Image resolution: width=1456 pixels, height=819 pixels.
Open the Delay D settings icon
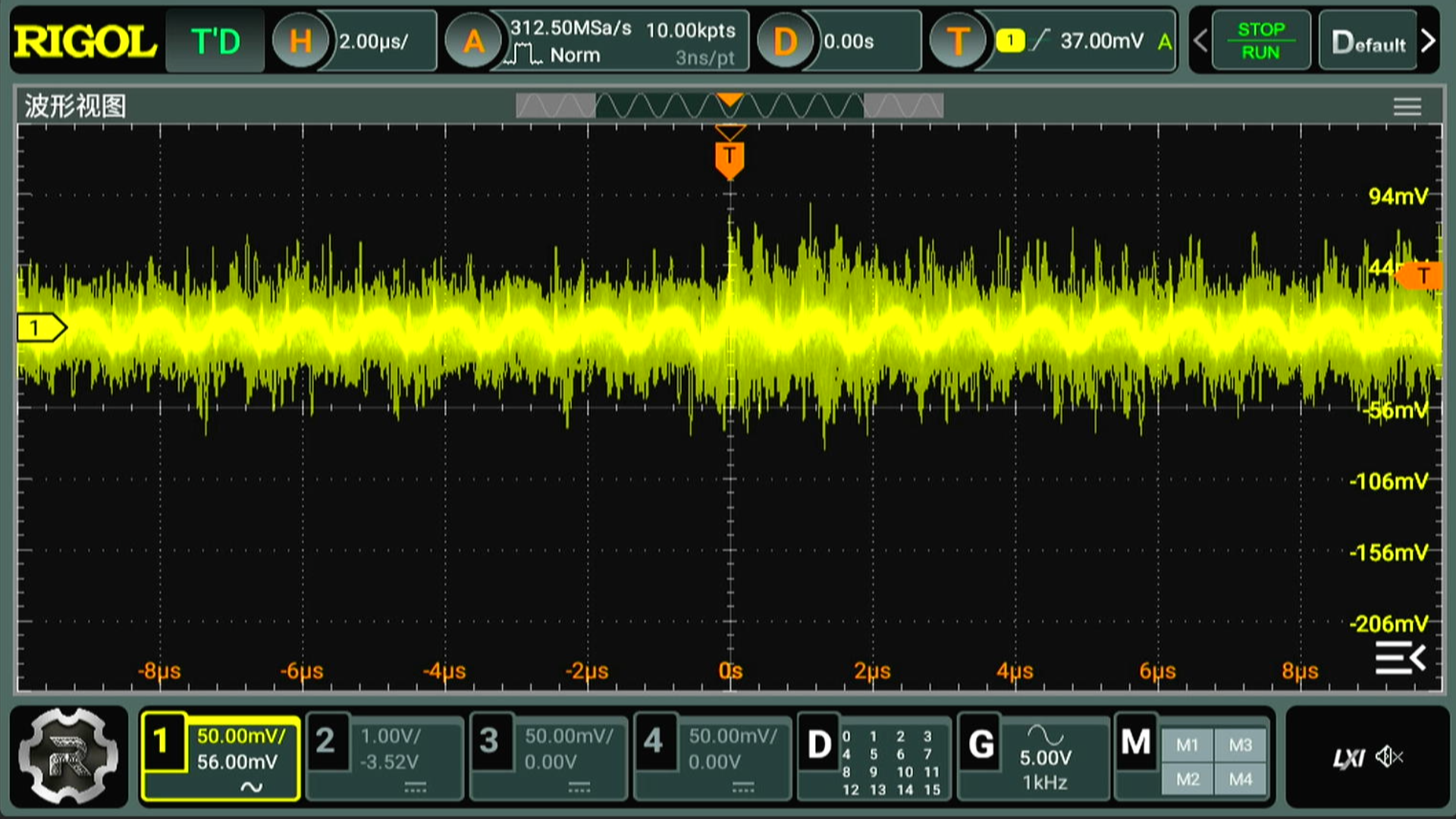pyautogui.click(x=785, y=41)
